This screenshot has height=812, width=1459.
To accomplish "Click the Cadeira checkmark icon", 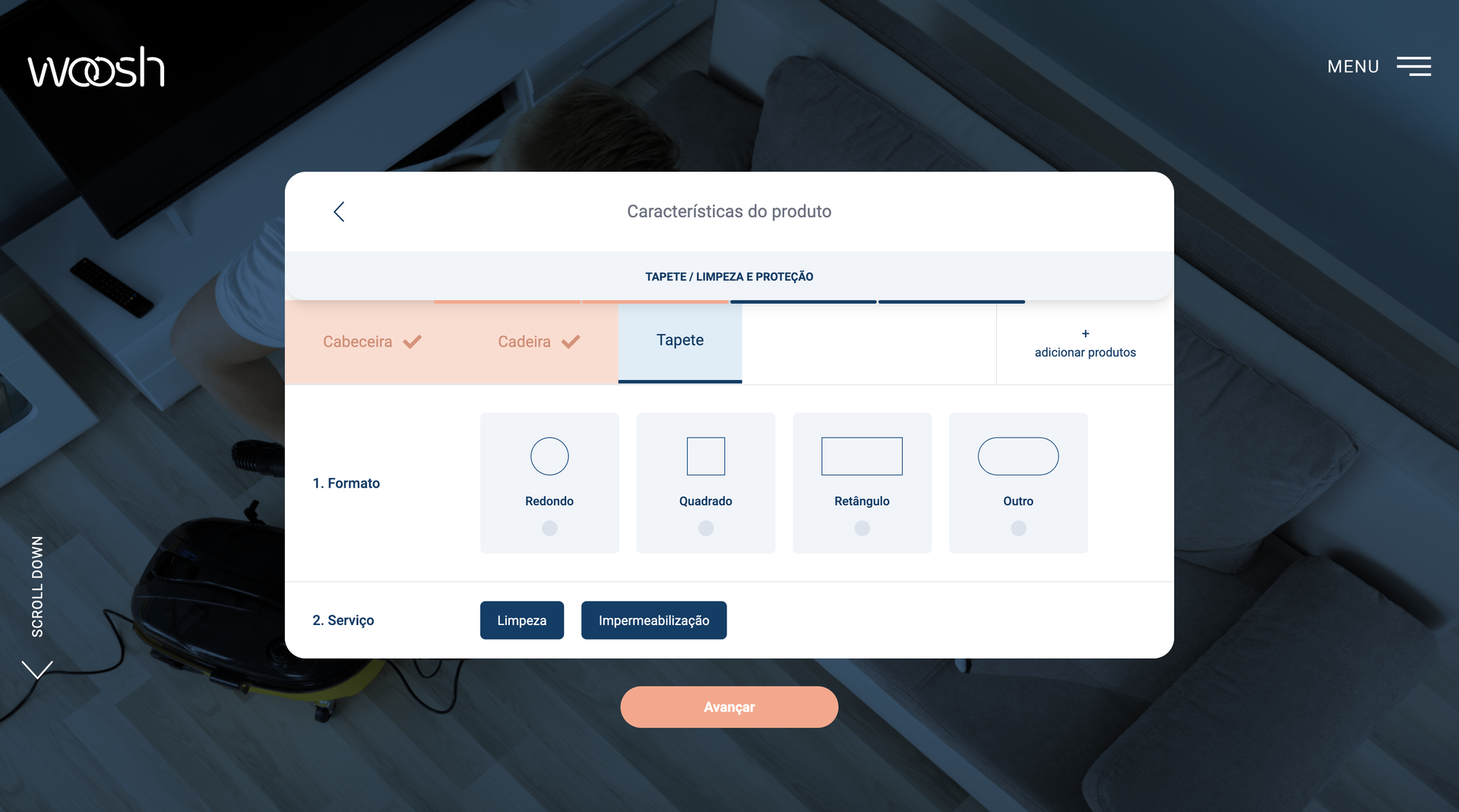I will [571, 342].
